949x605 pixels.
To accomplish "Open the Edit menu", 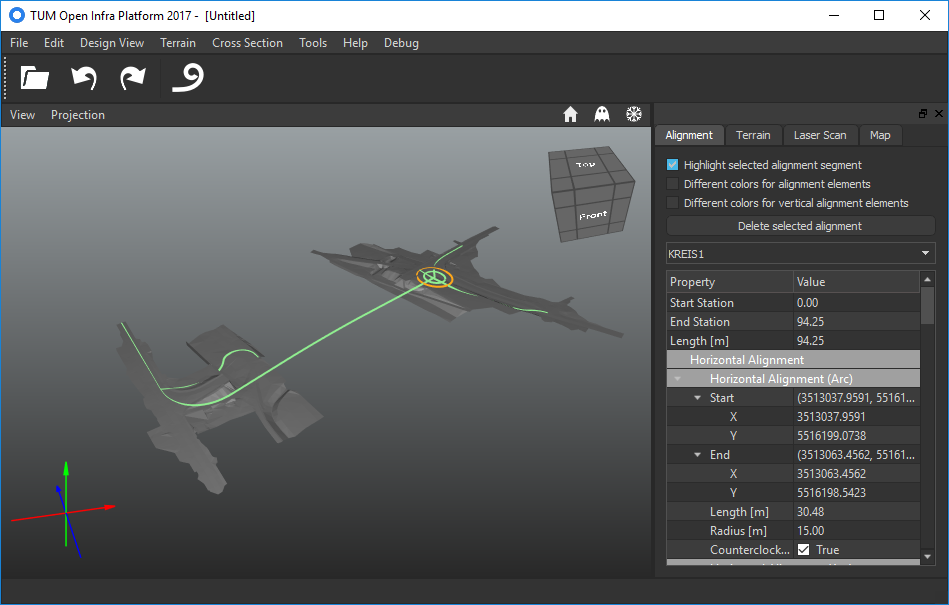I will (x=54, y=43).
